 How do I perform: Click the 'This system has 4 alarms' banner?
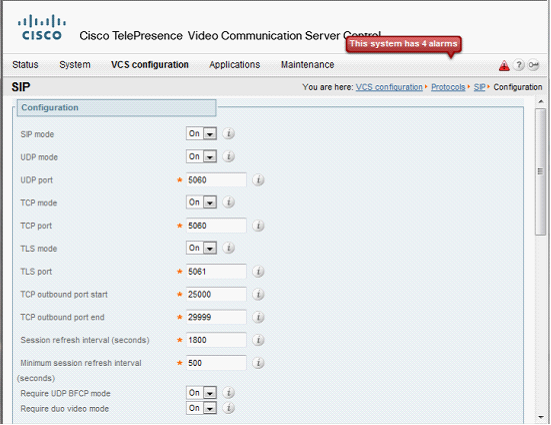pyautogui.click(x=403, y=44)
